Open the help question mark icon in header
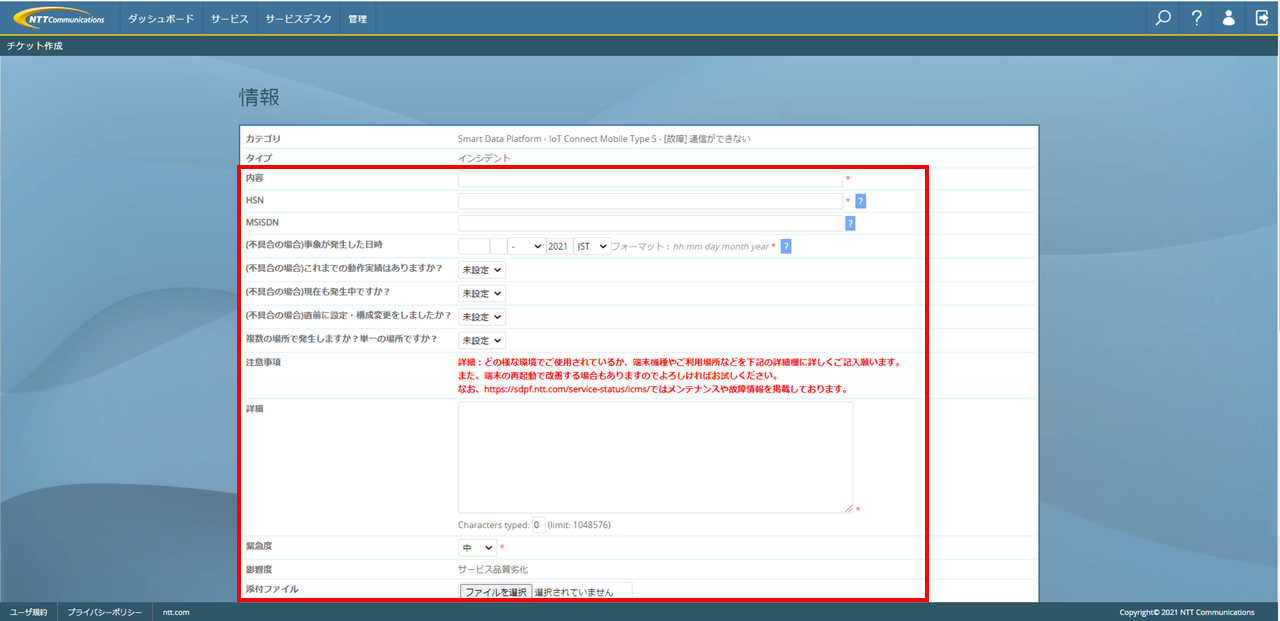This screenshot has width=1280, height=621. 1196,18
